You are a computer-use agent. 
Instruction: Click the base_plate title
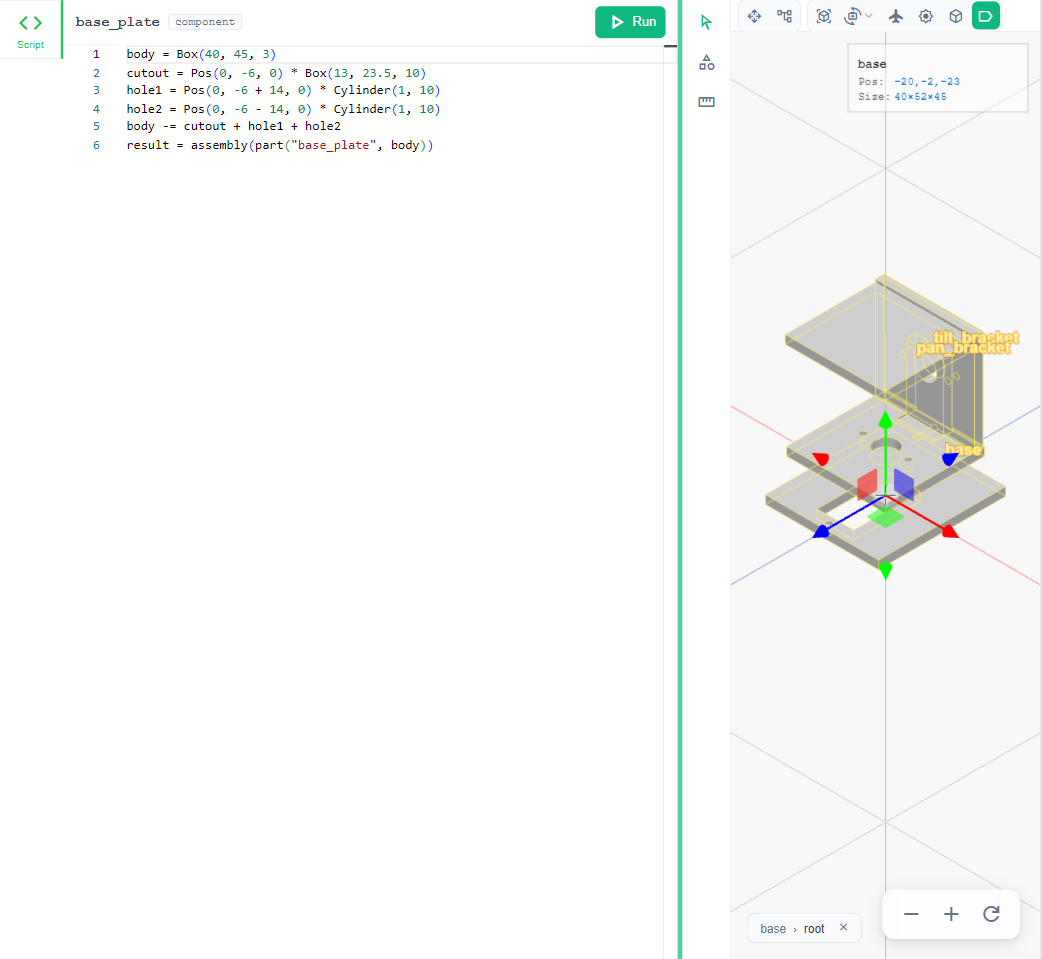pos(118,22)
